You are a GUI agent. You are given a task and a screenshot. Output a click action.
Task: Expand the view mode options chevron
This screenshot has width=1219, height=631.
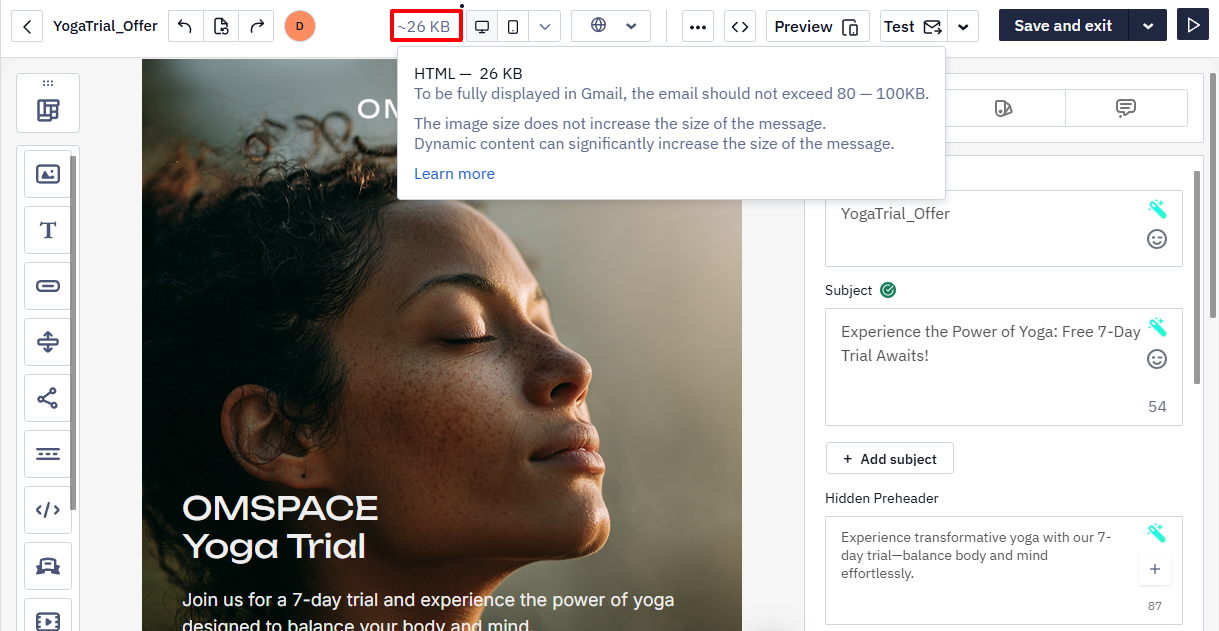tap(544, 26)
